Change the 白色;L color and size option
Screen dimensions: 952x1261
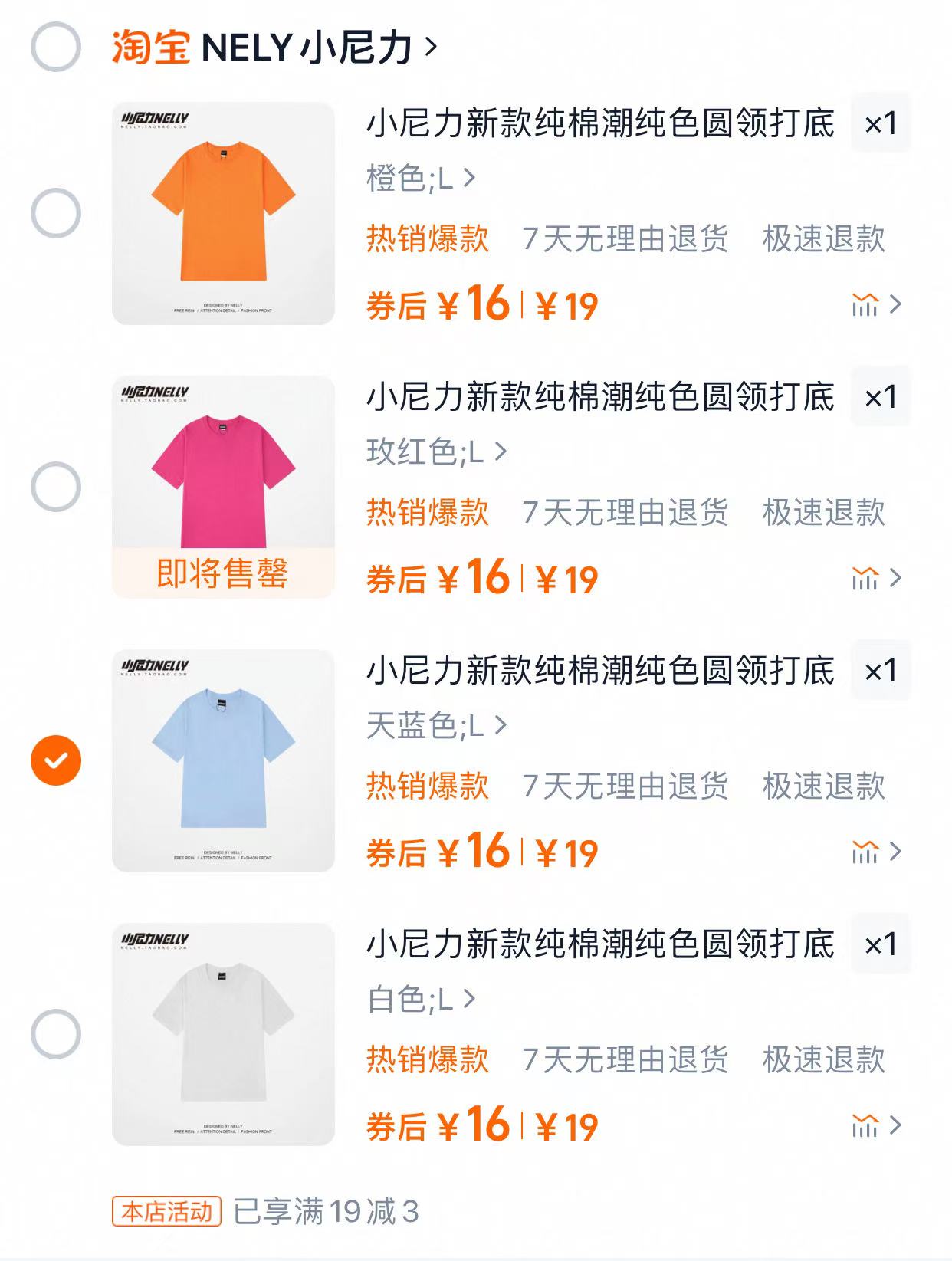421,999
